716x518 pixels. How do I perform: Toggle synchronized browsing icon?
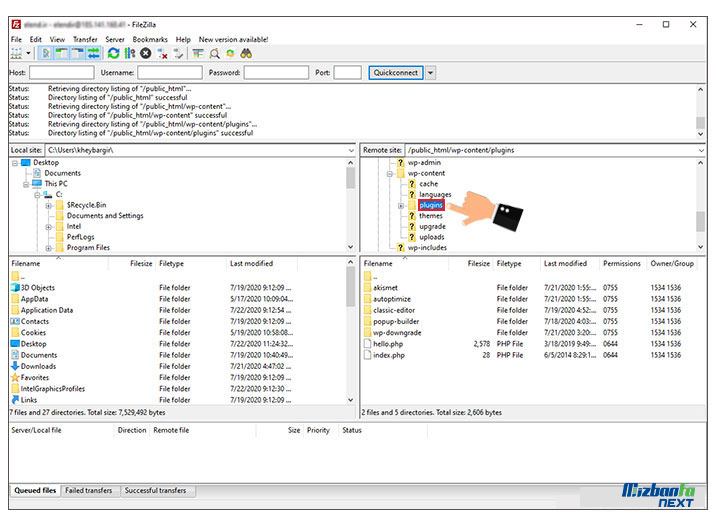tap(230, 54)
